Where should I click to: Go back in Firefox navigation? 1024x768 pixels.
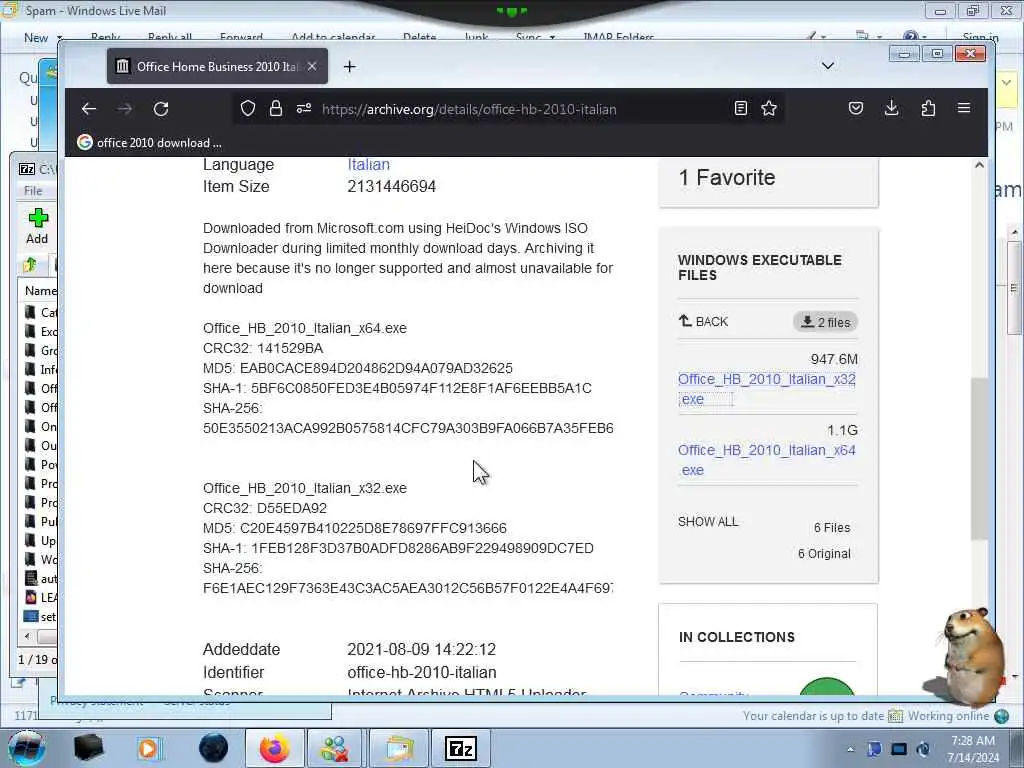point(89,109)
